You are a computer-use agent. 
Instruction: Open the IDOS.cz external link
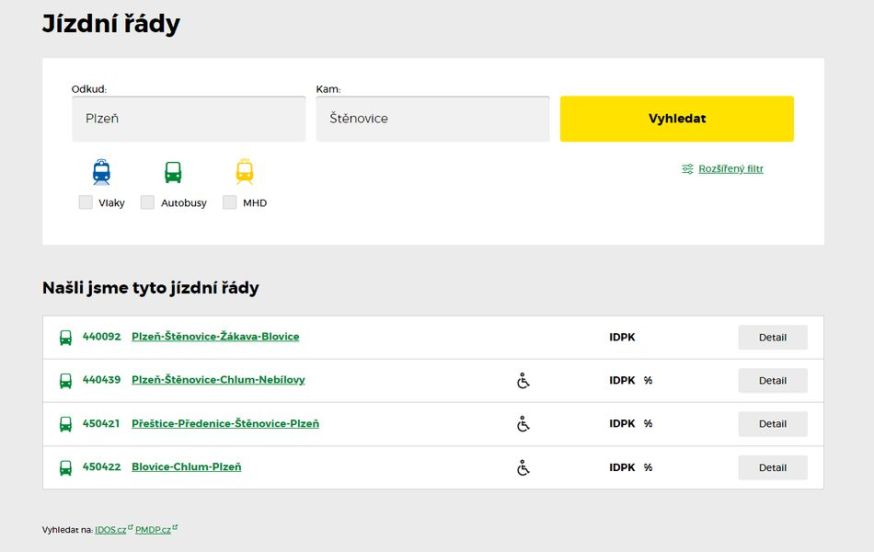point(110,530)
